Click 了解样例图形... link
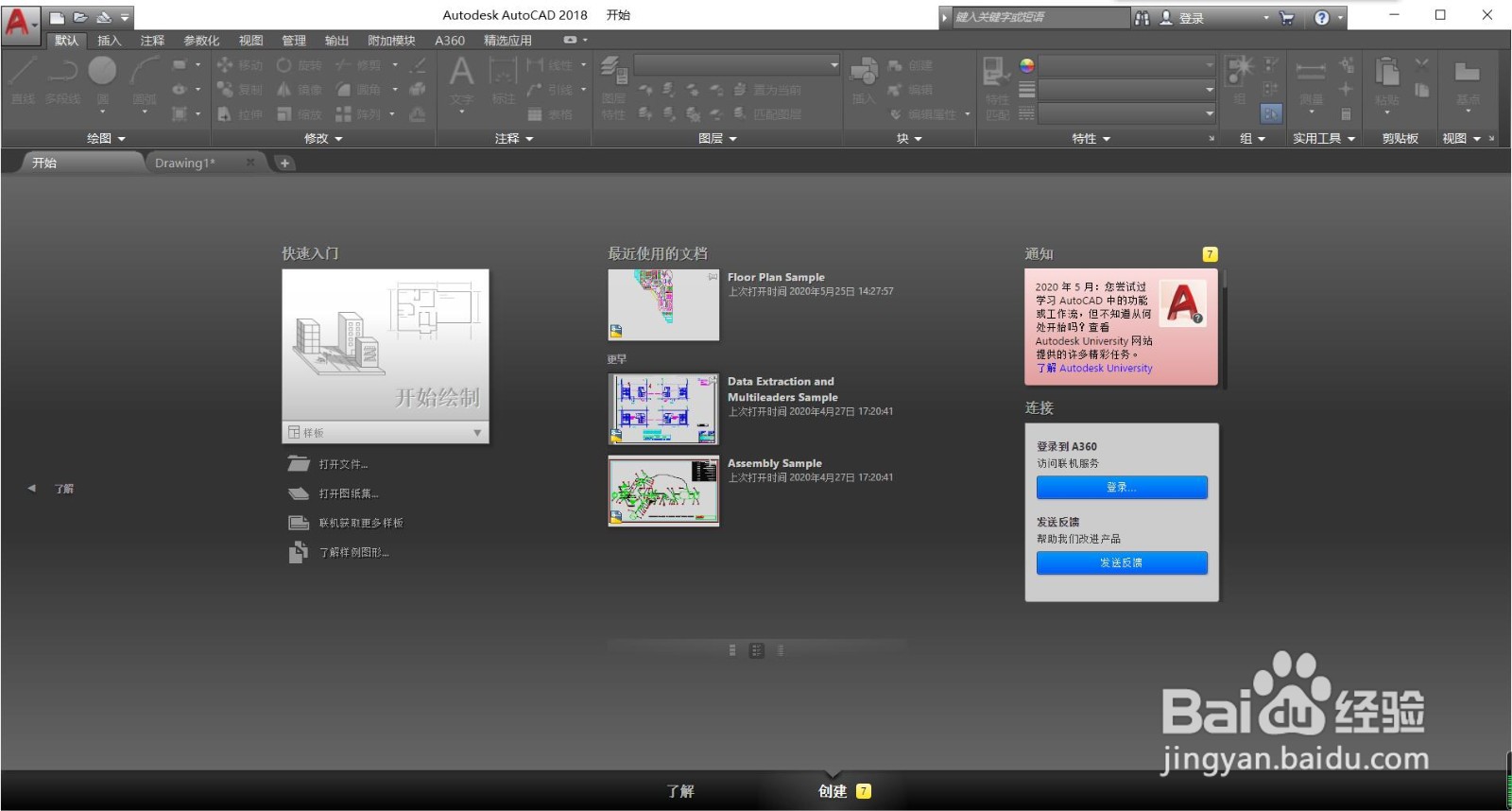Image resolution: width=1512 pixels, height=811 pixels. tap(353, 552)
